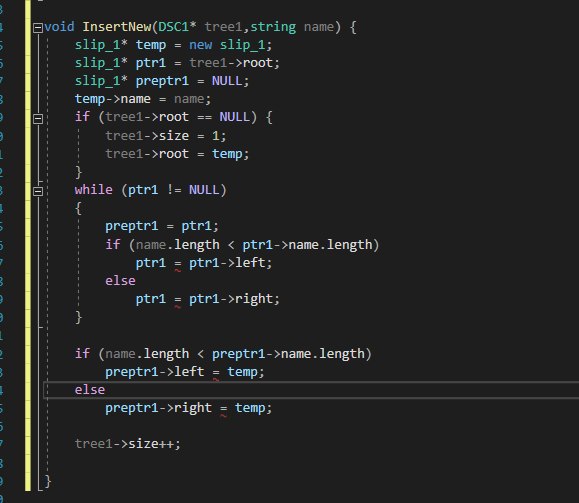579x503 pixels.
Task: Click the string name parameter
Action: (292, 27)
